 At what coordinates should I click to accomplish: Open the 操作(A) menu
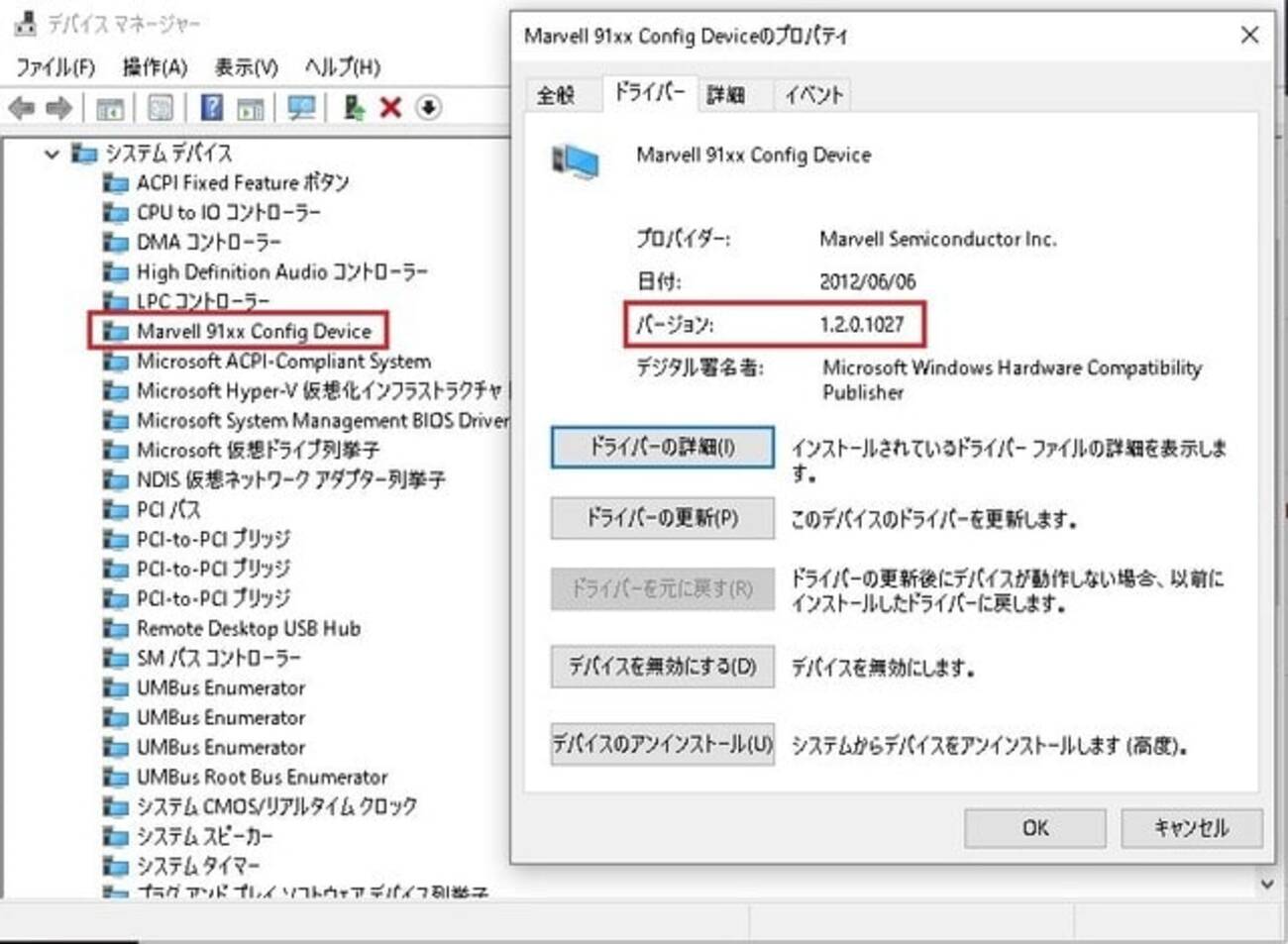155,67
